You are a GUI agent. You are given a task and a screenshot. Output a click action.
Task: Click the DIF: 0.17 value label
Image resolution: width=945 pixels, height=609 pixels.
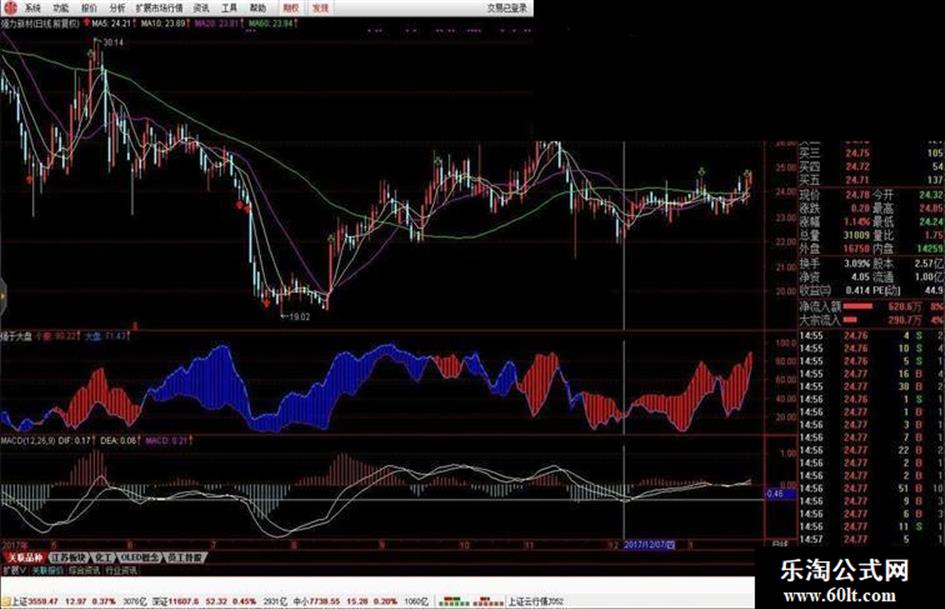click(x=75, y=441)
